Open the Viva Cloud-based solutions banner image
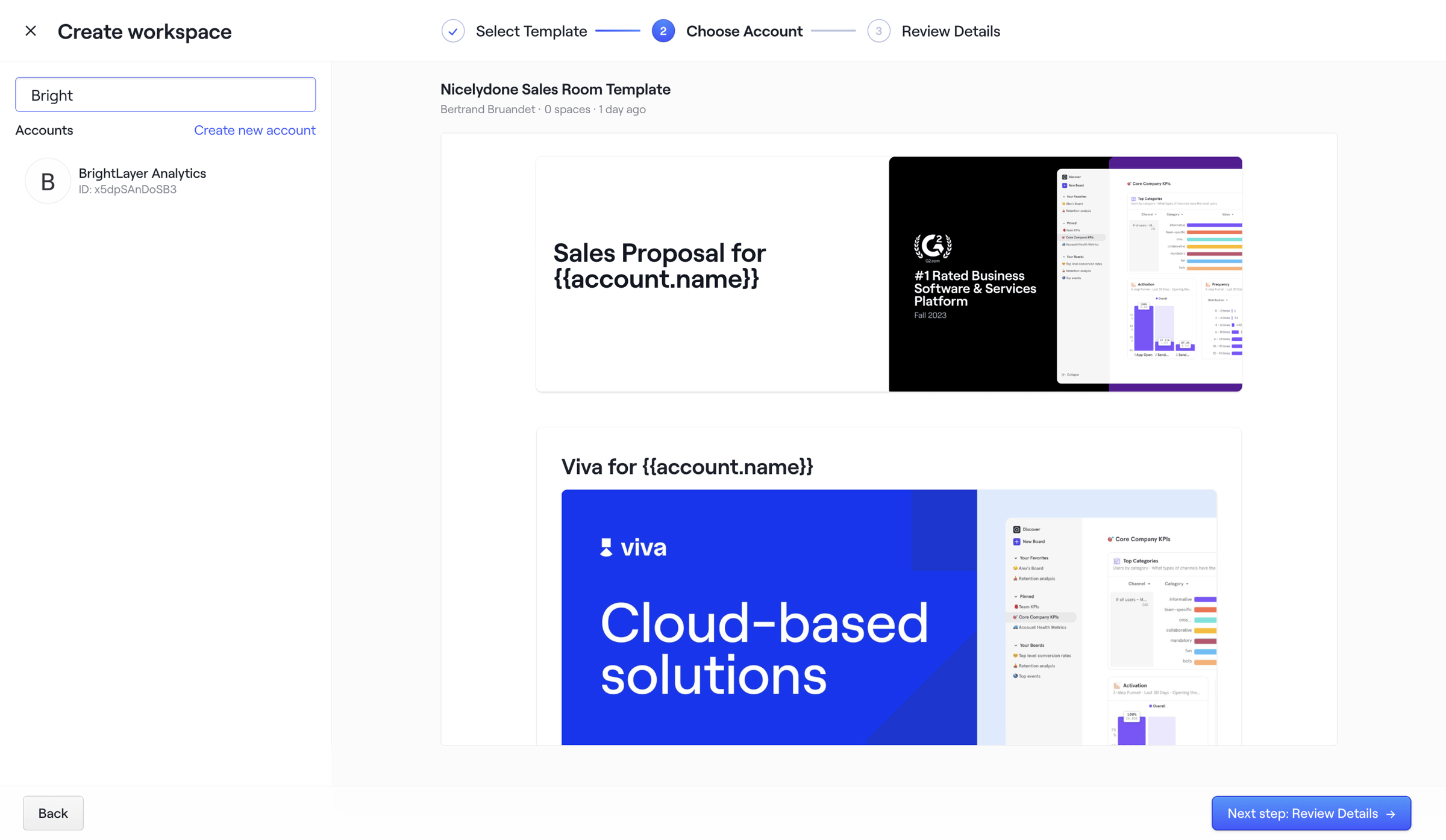 coord(889,617)
